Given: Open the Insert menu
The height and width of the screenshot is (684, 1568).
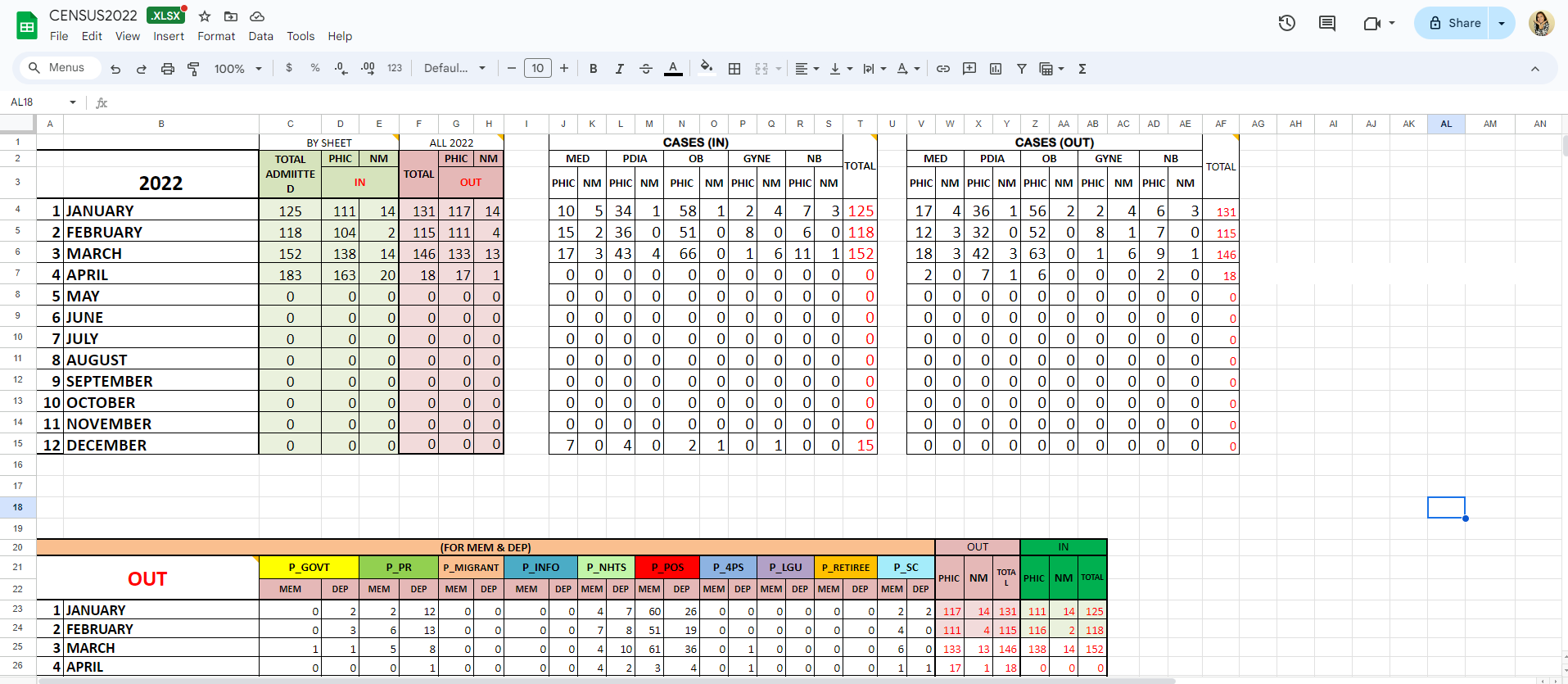Looking at the screenshot, I should (x=169, y=36).
